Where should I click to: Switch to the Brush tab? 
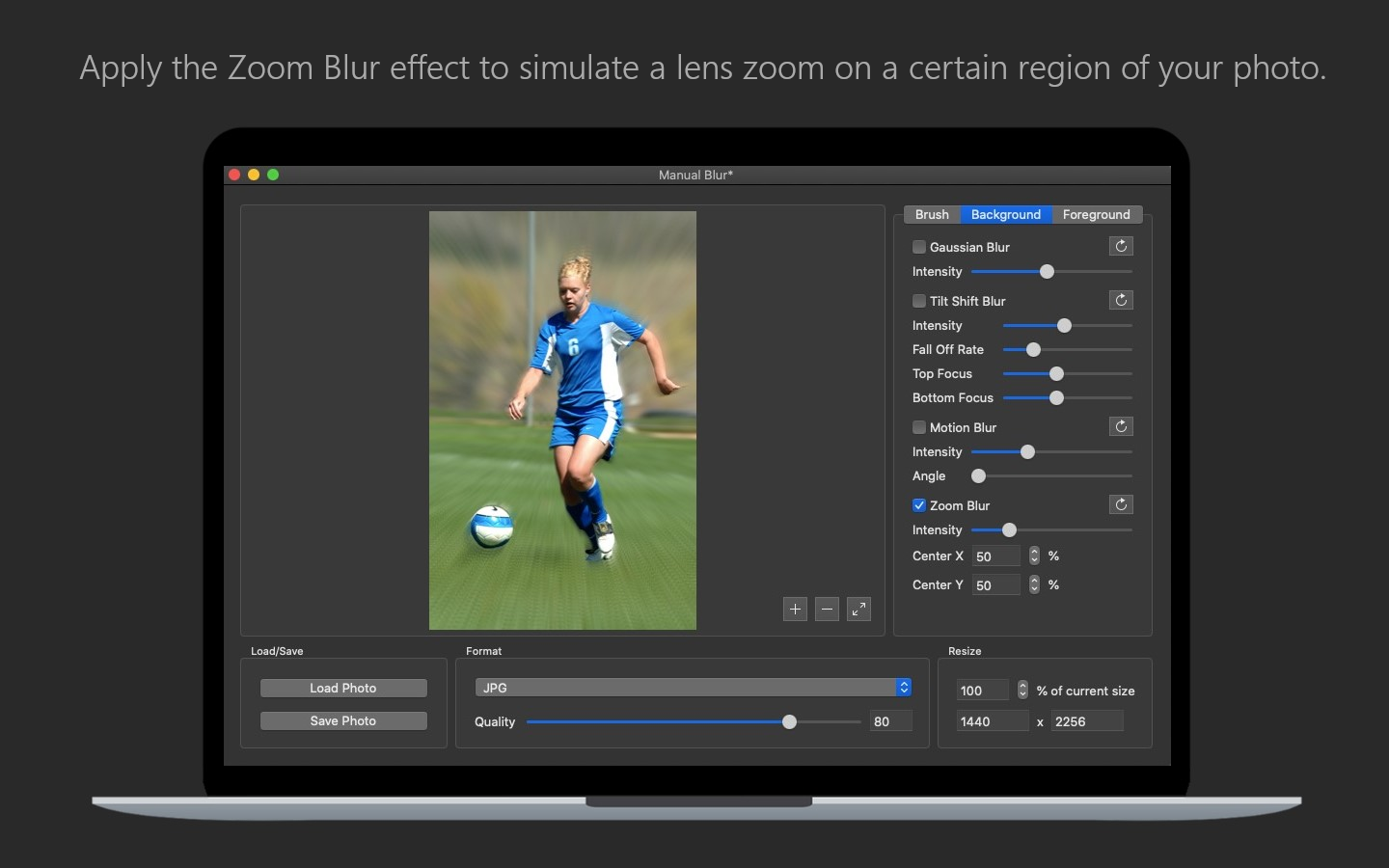click(932, 214)
